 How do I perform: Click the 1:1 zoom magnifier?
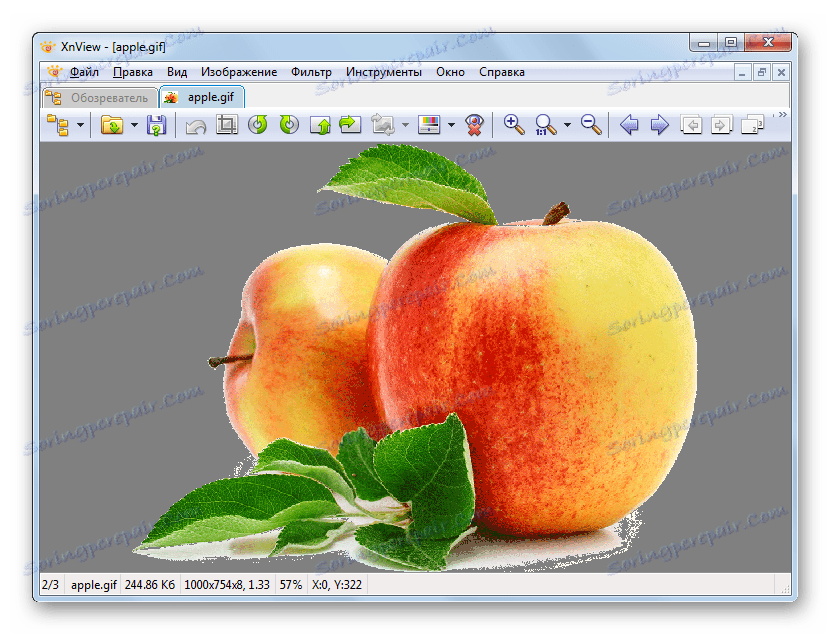pyautogui.click(x=545, y=125)
